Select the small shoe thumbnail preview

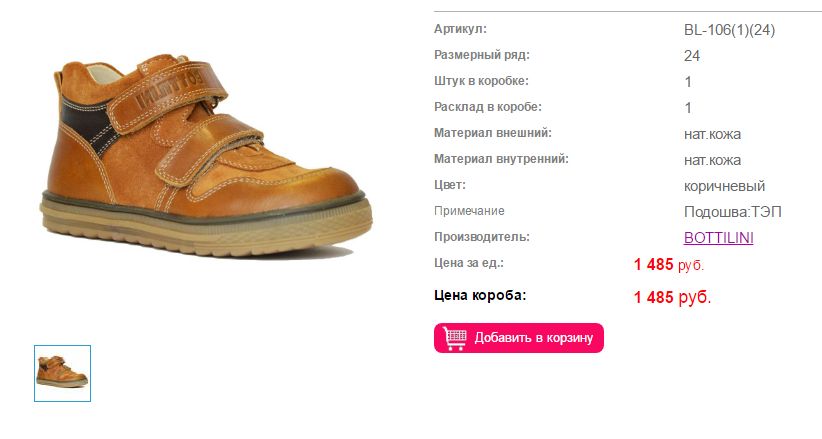pyautogui.click(x=62, y=373)
